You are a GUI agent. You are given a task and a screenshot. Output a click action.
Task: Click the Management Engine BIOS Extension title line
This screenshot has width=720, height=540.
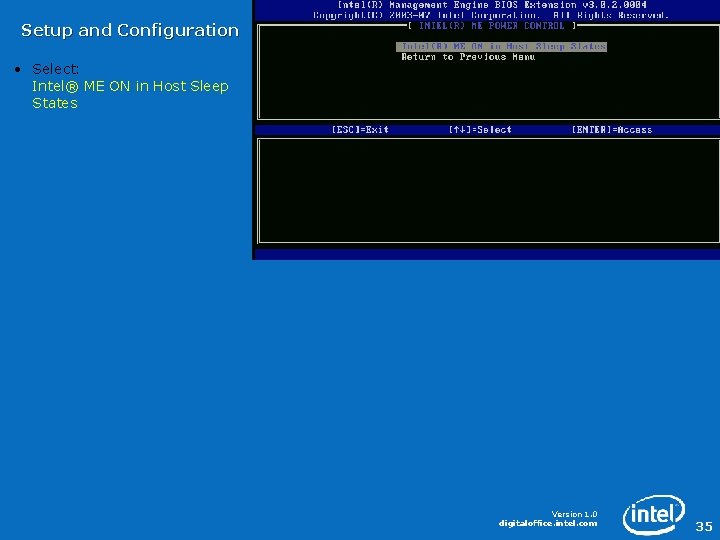click(x=492, y=5)
